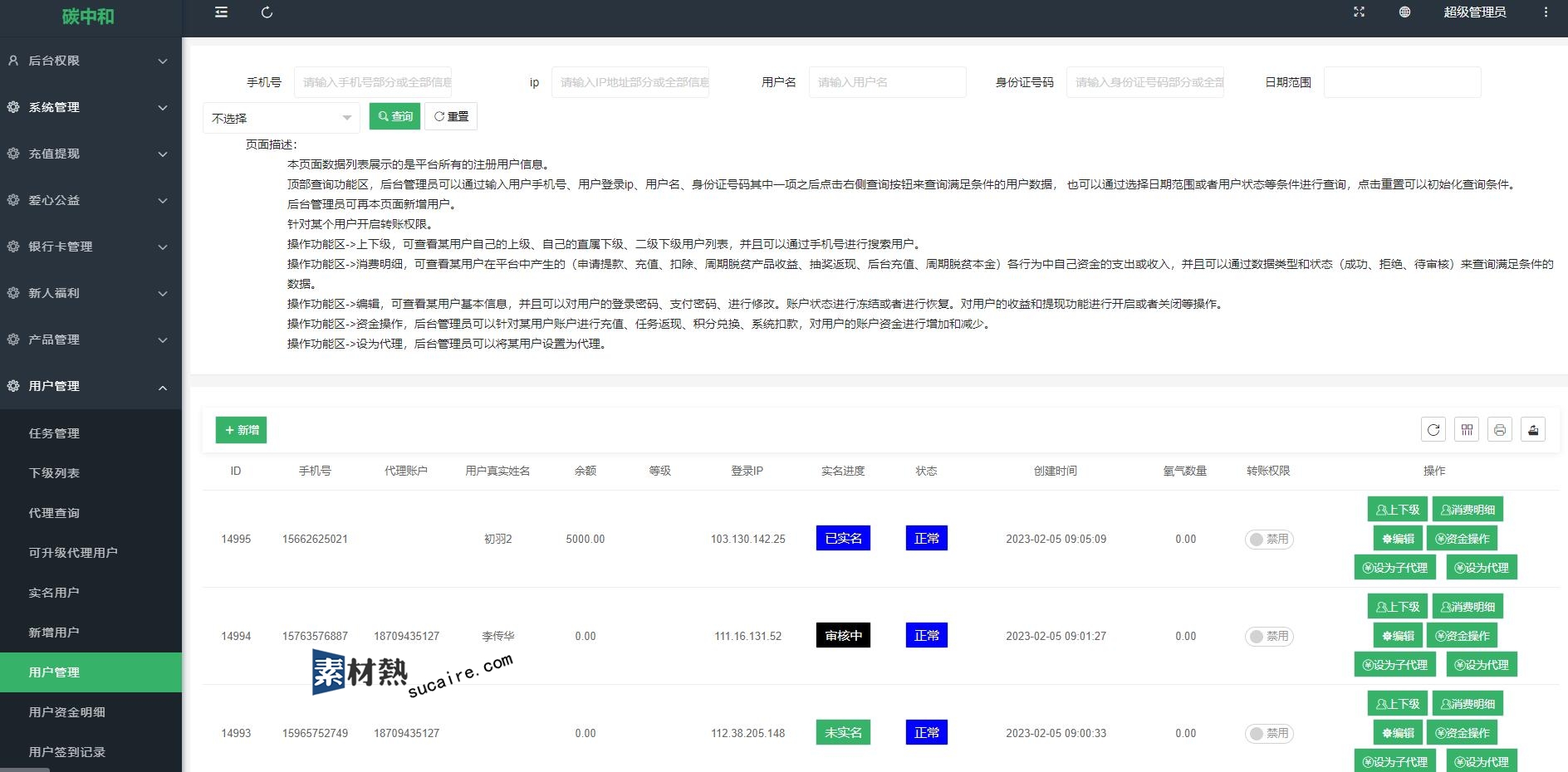Viewport: 1568px width, 772px height.
Task: Click 编辑 for user 14994
Action: 1398,636
